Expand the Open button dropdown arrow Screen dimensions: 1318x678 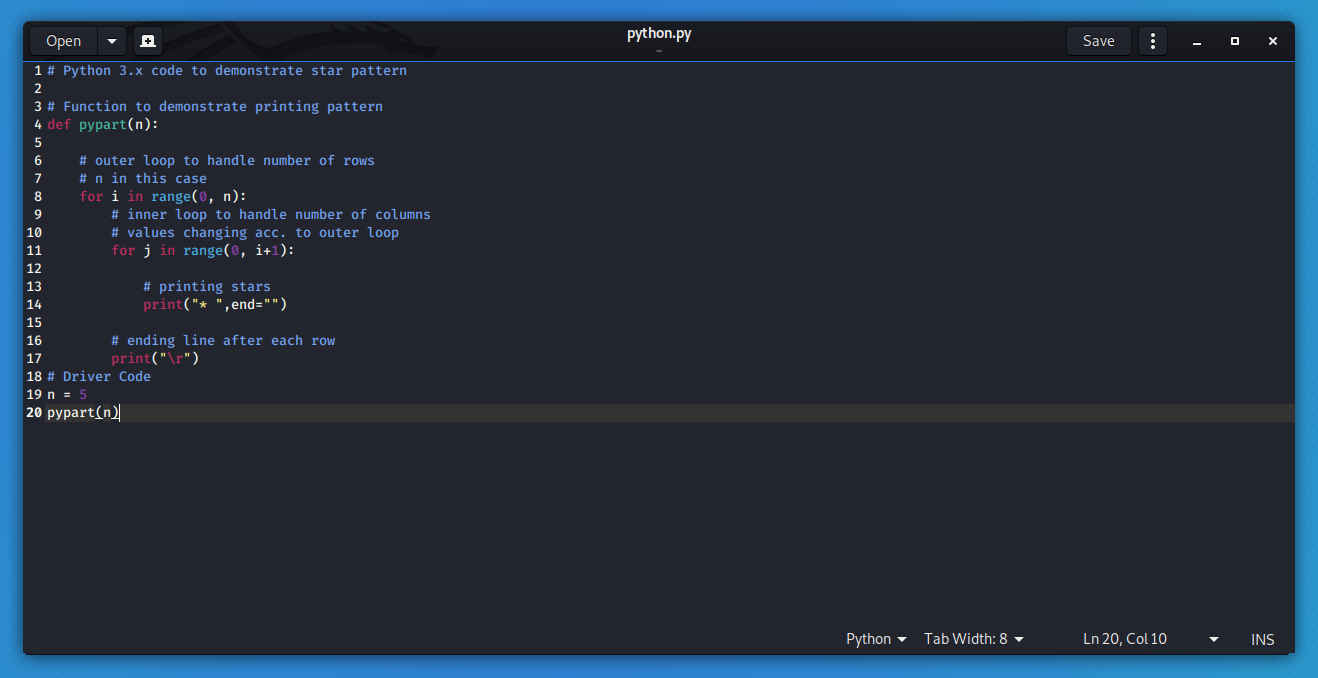110,41
